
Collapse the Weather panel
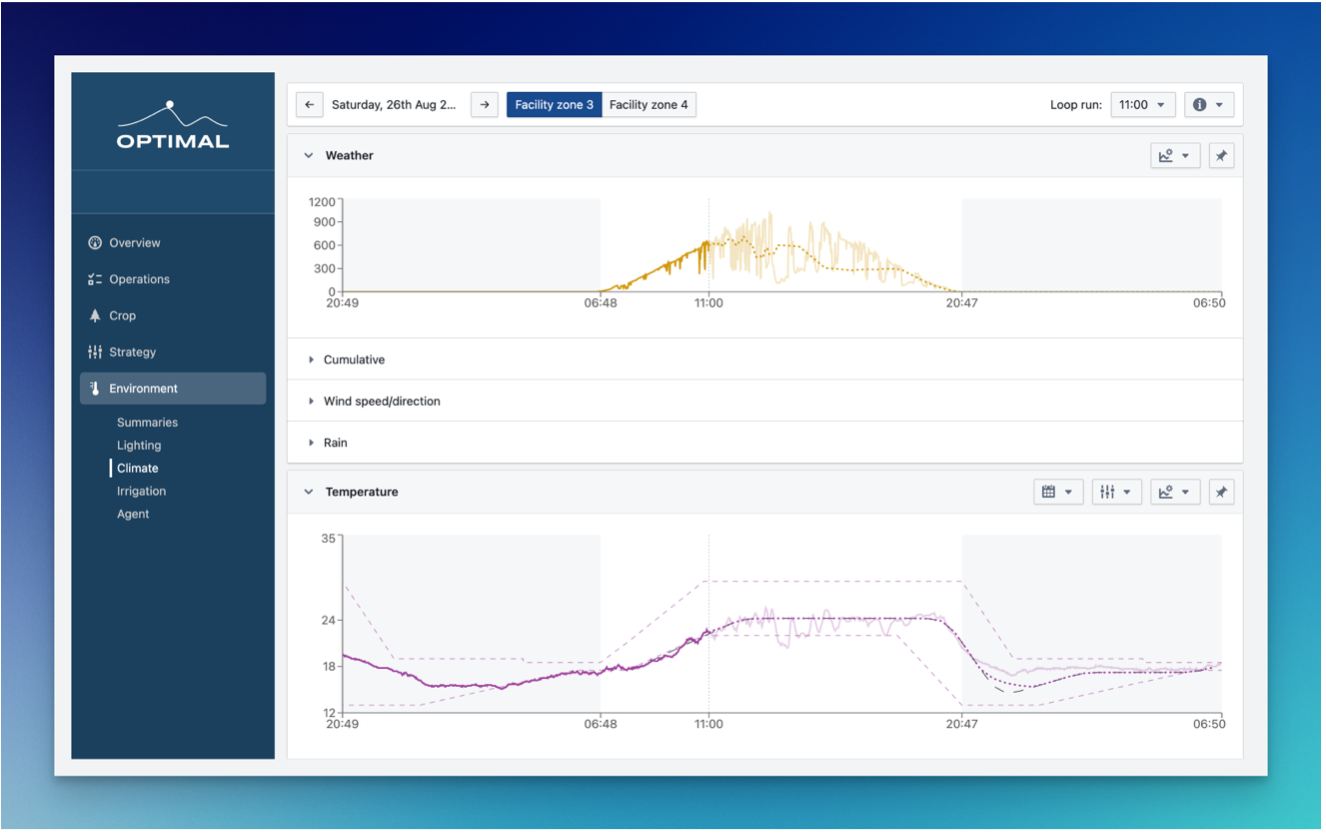[x=309, y=156]
